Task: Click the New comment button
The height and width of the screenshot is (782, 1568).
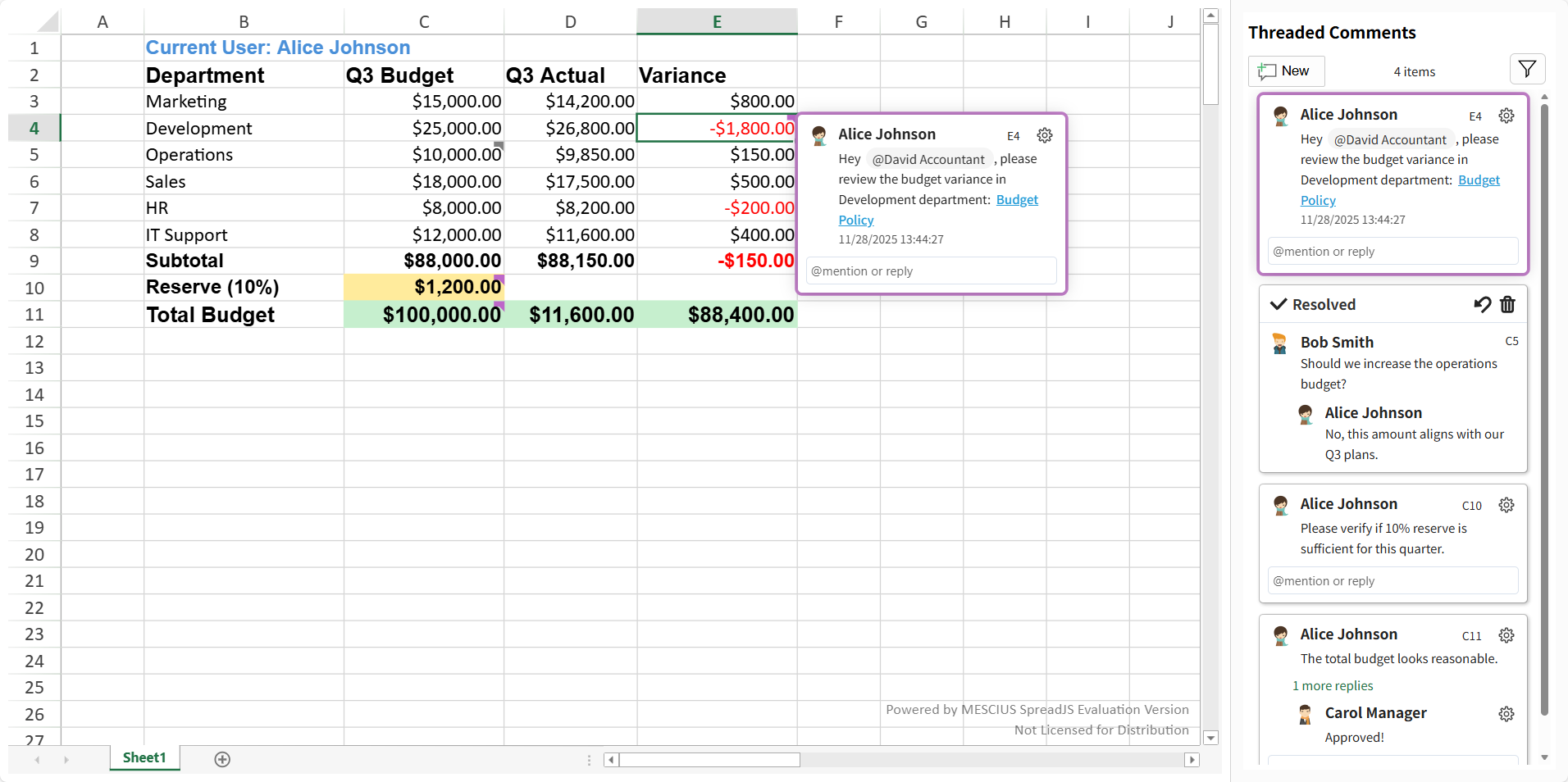Action: pos(1286,71)
